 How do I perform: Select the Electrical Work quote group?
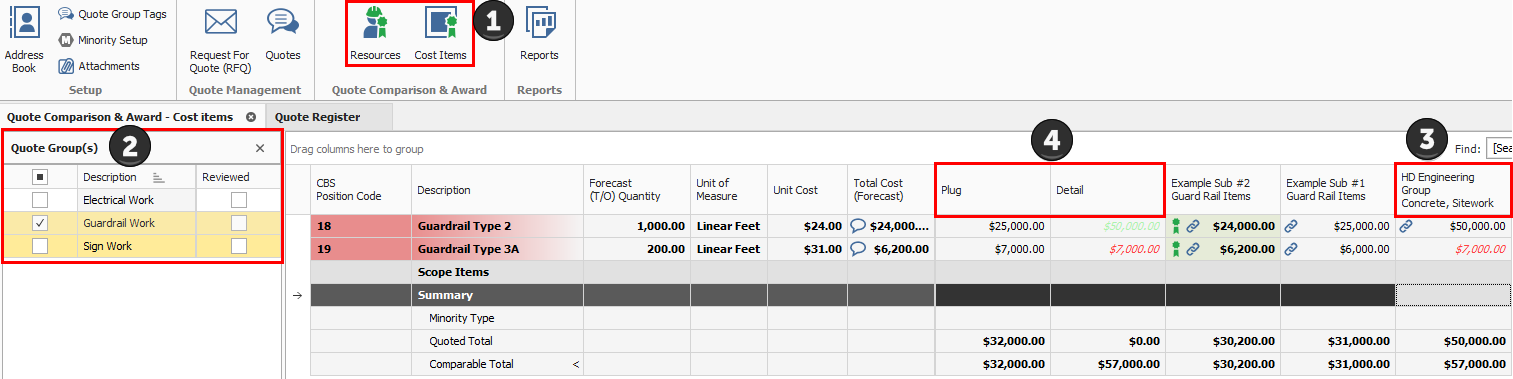pyautogui.click(x=118, y=200)
